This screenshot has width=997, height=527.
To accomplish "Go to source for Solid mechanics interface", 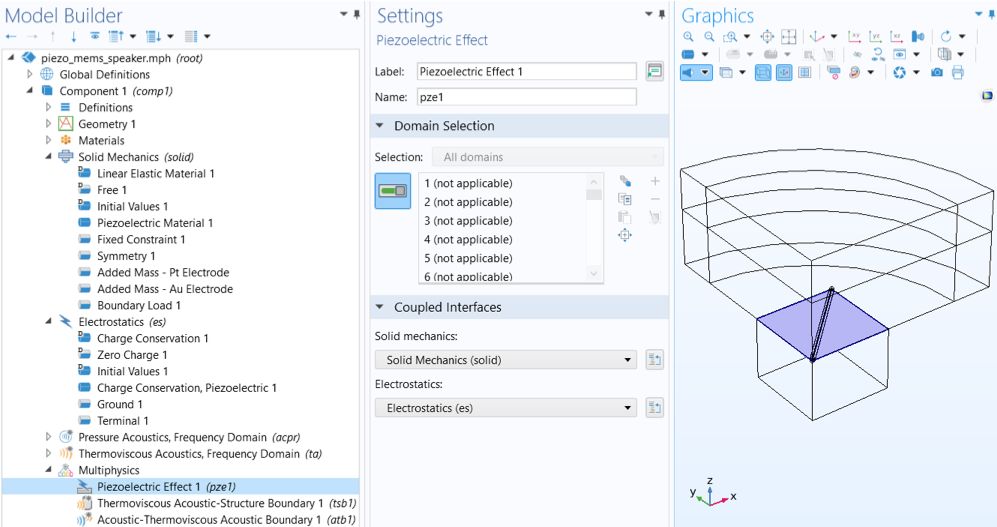I will click(655, 360).
